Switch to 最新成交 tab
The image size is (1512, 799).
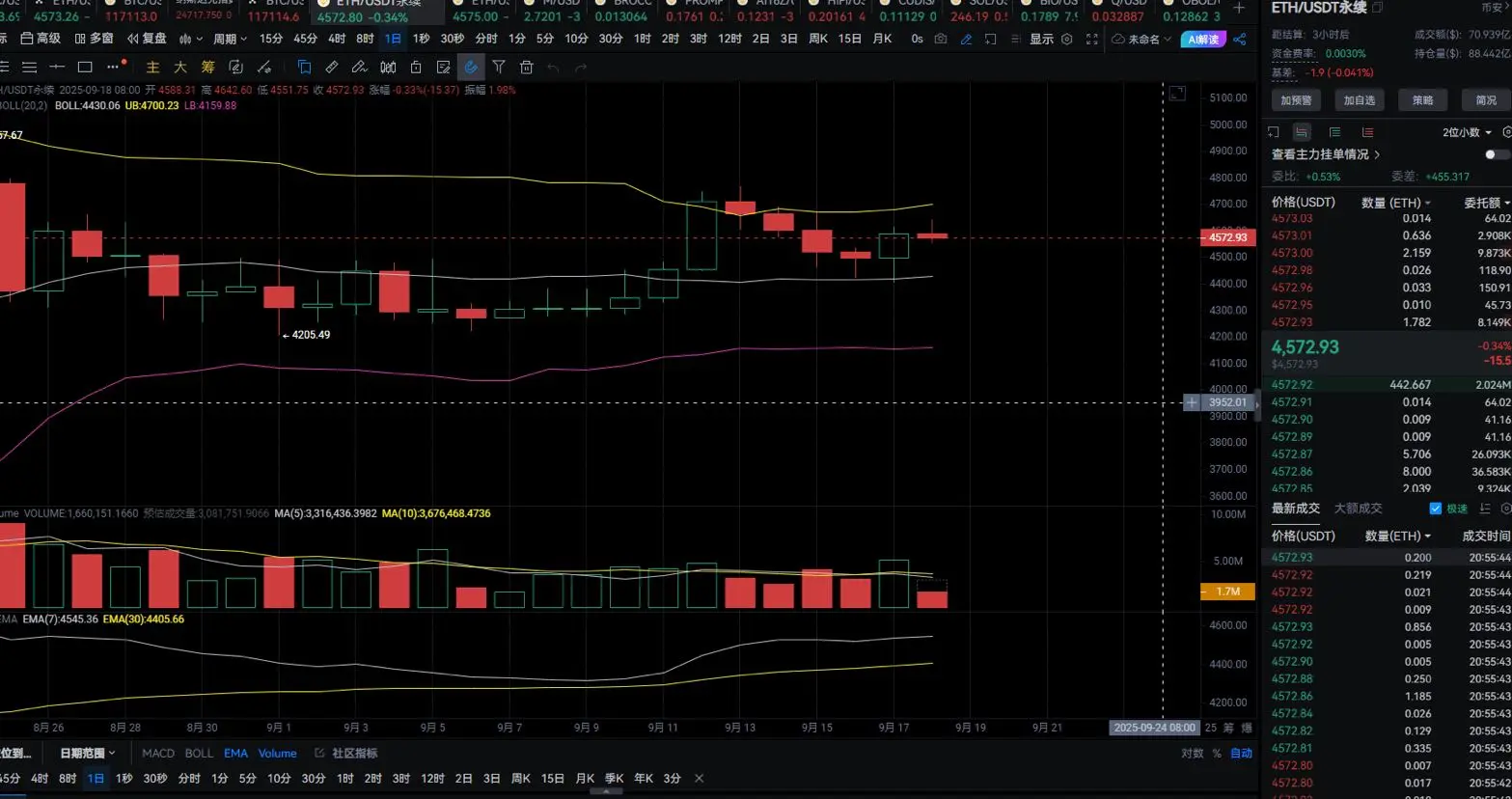pyautogui.click(x=1295, y=509)
